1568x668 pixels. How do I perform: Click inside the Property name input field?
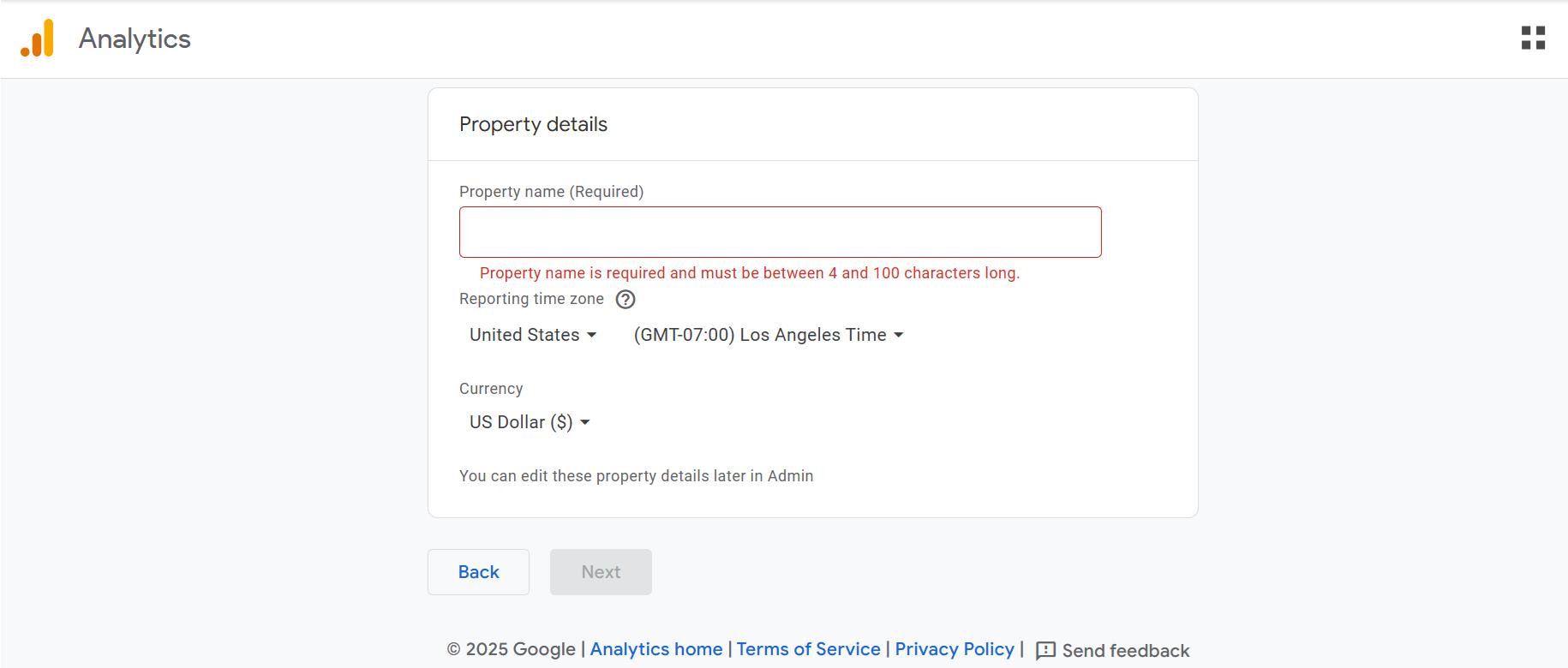click(x=780, y=231)
